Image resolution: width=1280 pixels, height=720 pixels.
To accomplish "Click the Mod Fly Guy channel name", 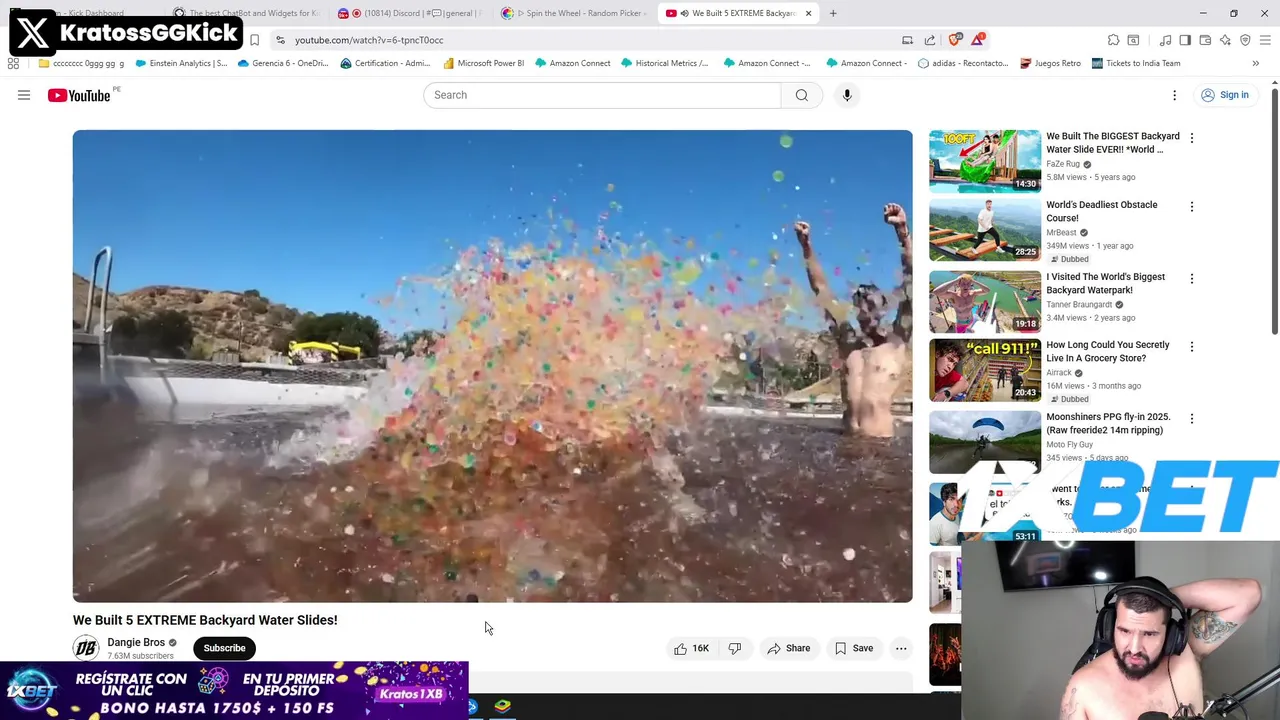I will (x=1069, y=444).
